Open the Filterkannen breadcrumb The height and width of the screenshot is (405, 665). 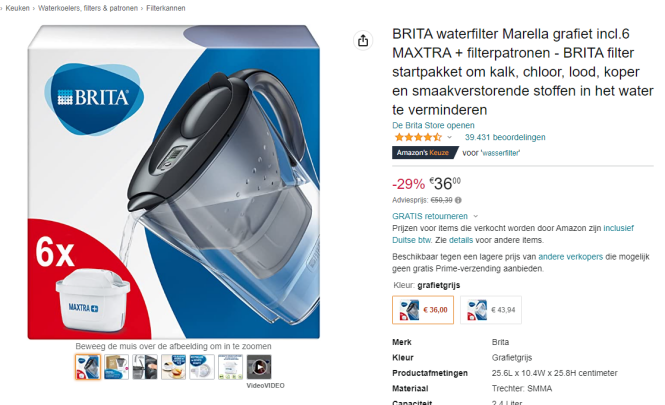tap(166, 8)
